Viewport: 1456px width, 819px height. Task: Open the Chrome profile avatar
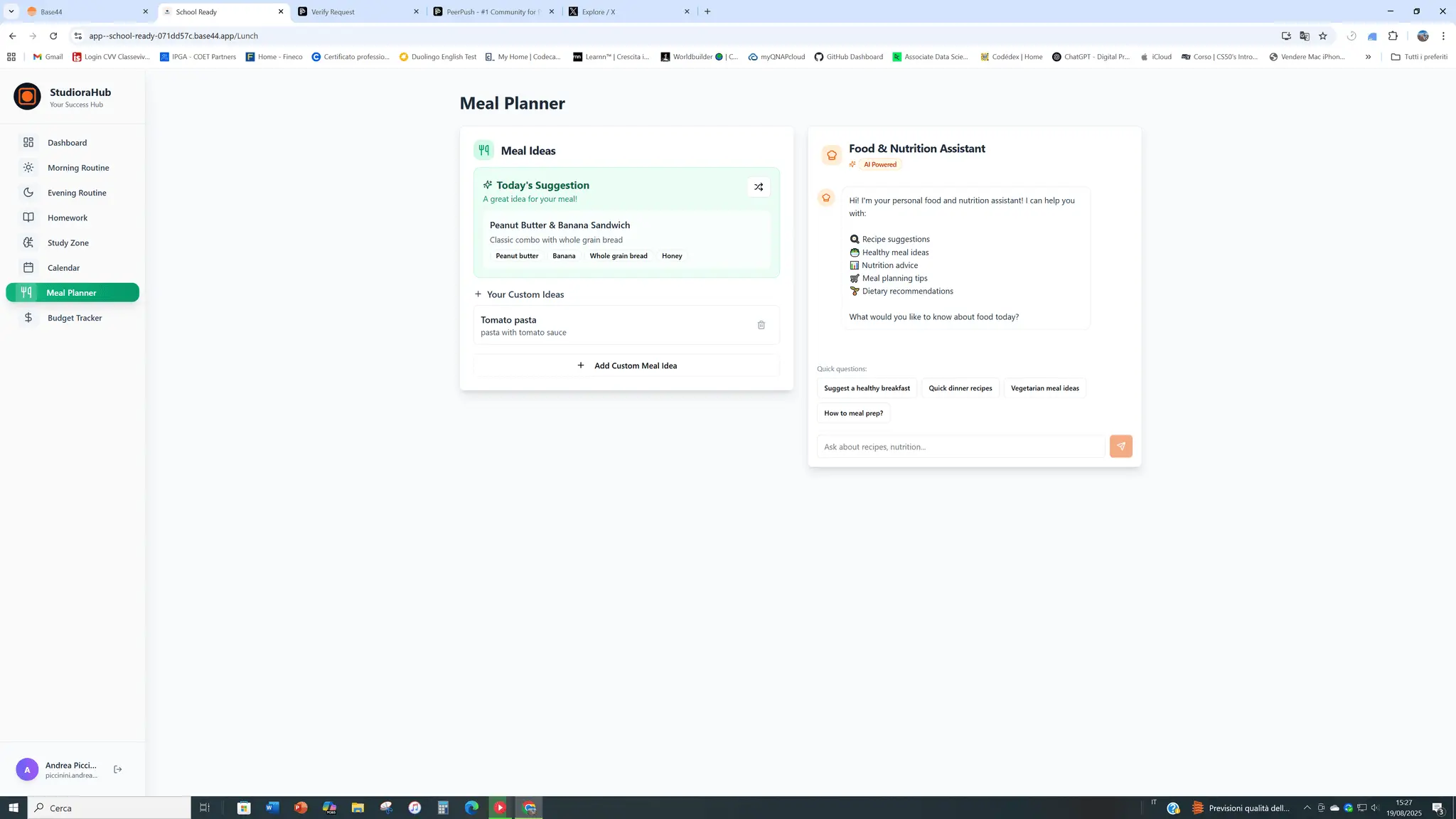[x=1423, y=36]
